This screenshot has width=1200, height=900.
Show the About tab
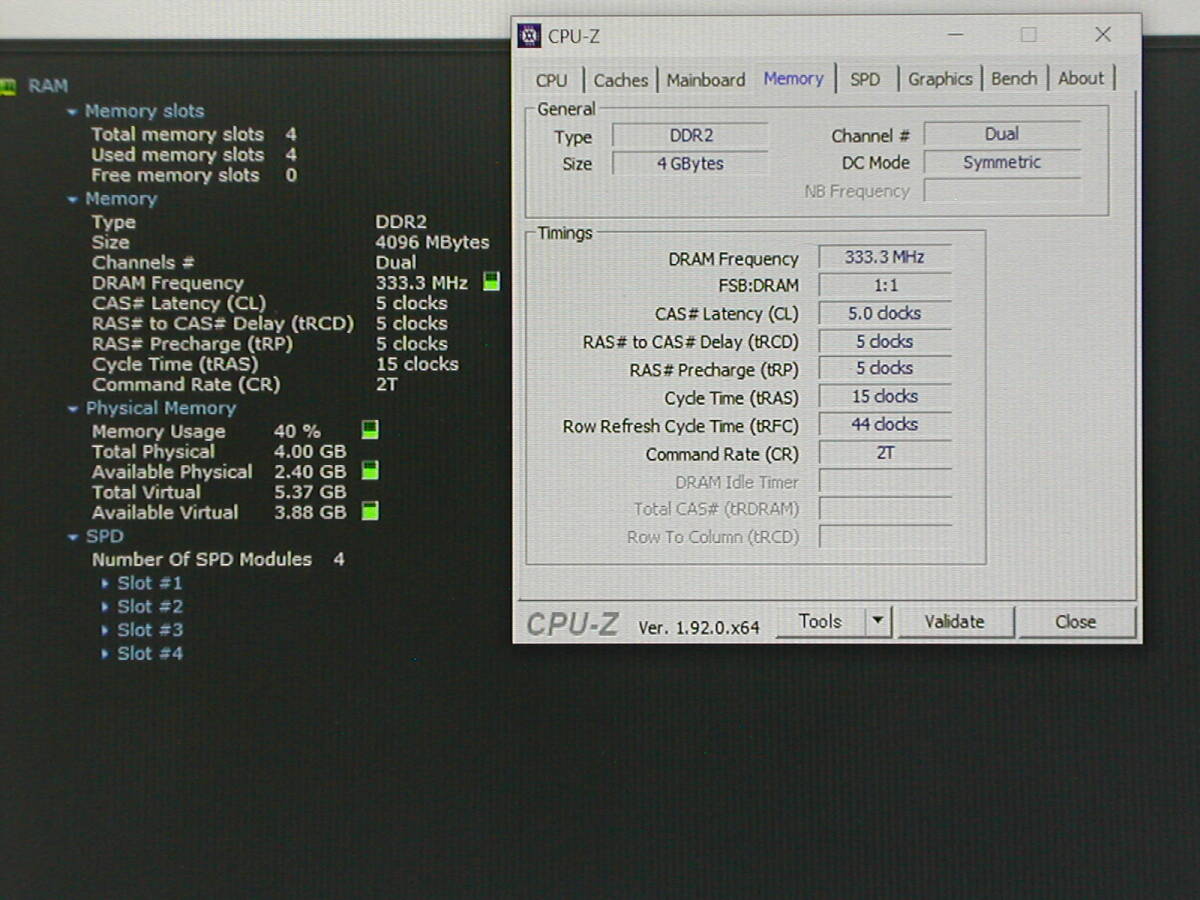(x=1081, y=79)
